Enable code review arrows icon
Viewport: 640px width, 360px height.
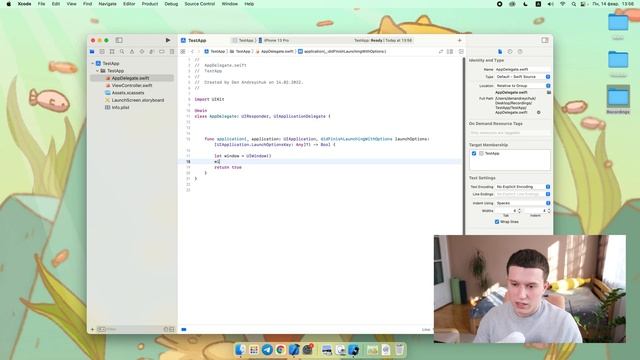pyautogui.click(x=441, y=51)
